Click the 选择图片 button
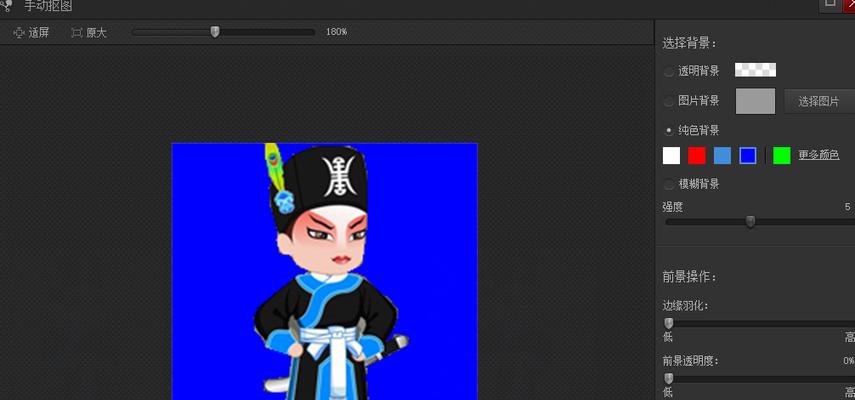The image size is (855, 400). (x=819, y=101)
